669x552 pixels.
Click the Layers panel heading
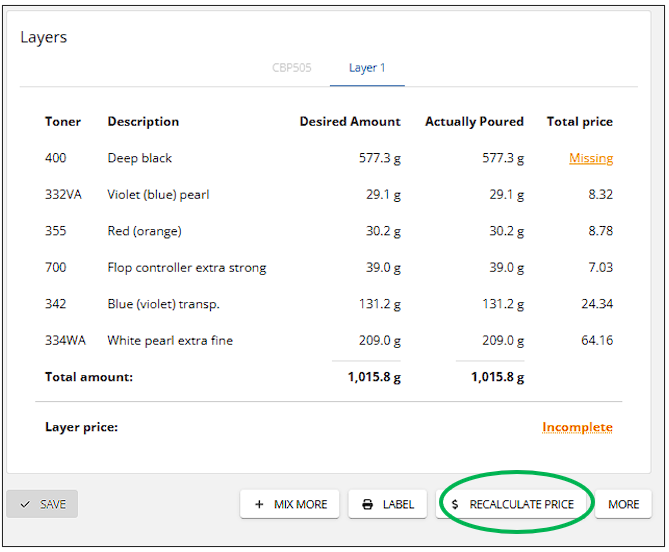click(x=44, y=38)
